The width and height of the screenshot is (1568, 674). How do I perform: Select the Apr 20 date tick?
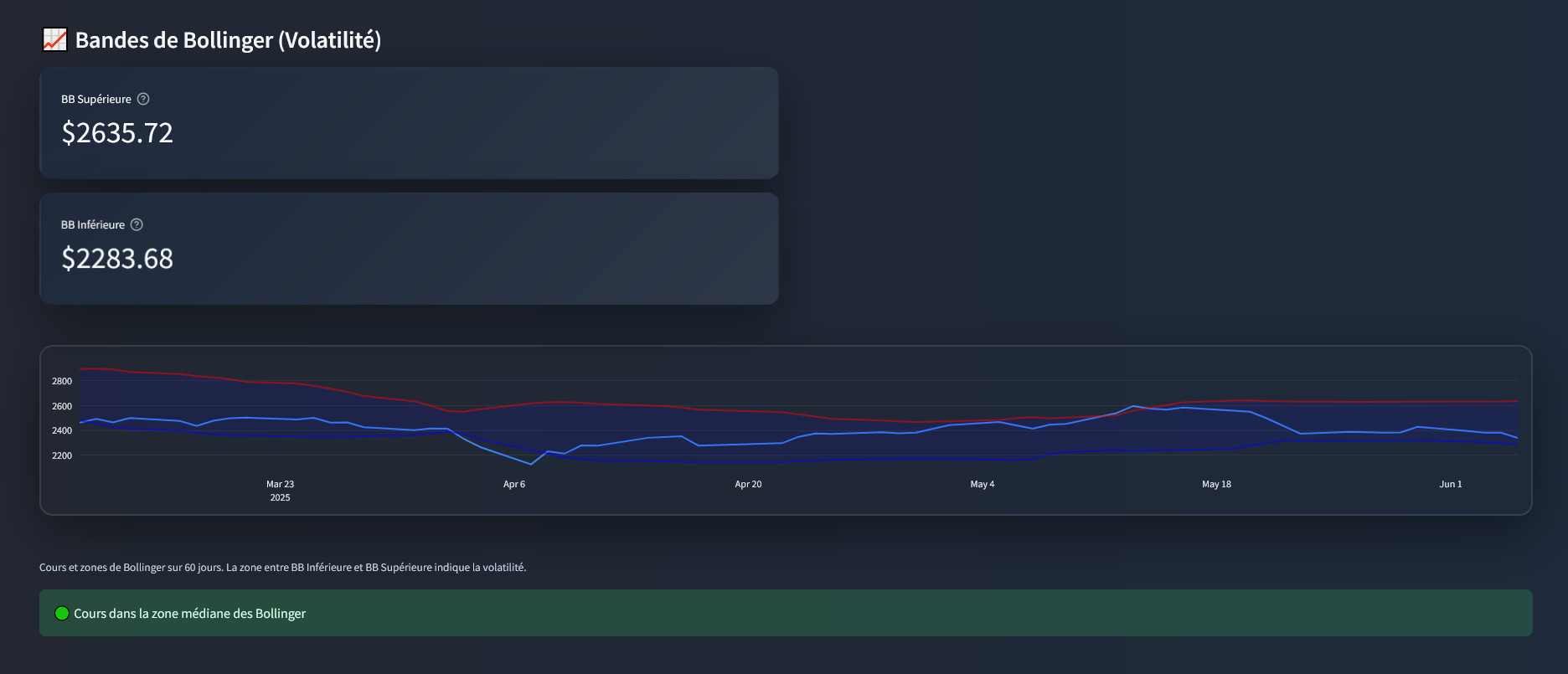coord(748,484)
